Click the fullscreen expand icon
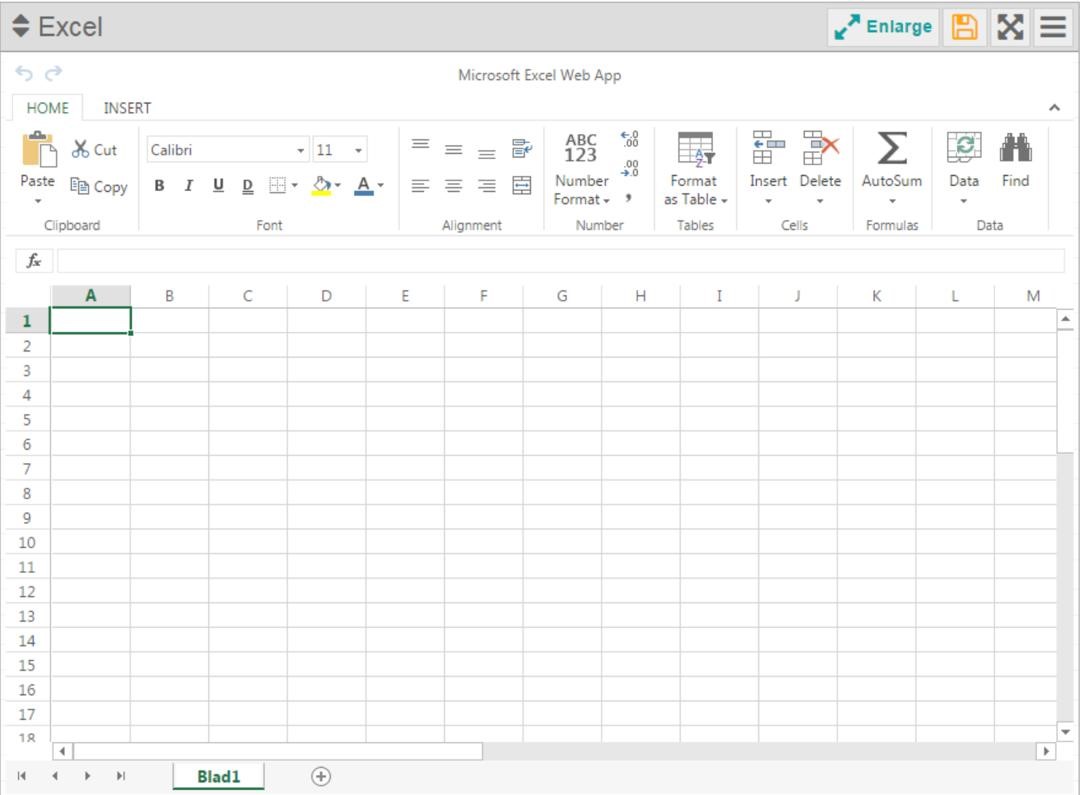Screen dimensions: 1080x795 tap(1010, 28)
